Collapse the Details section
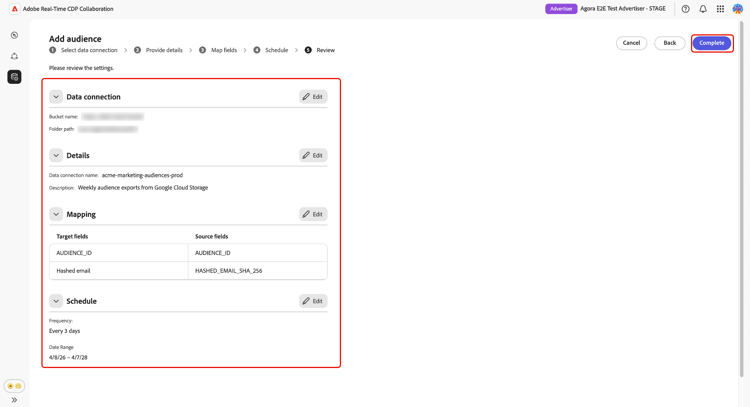750x407 pixels. coord(56,155)
